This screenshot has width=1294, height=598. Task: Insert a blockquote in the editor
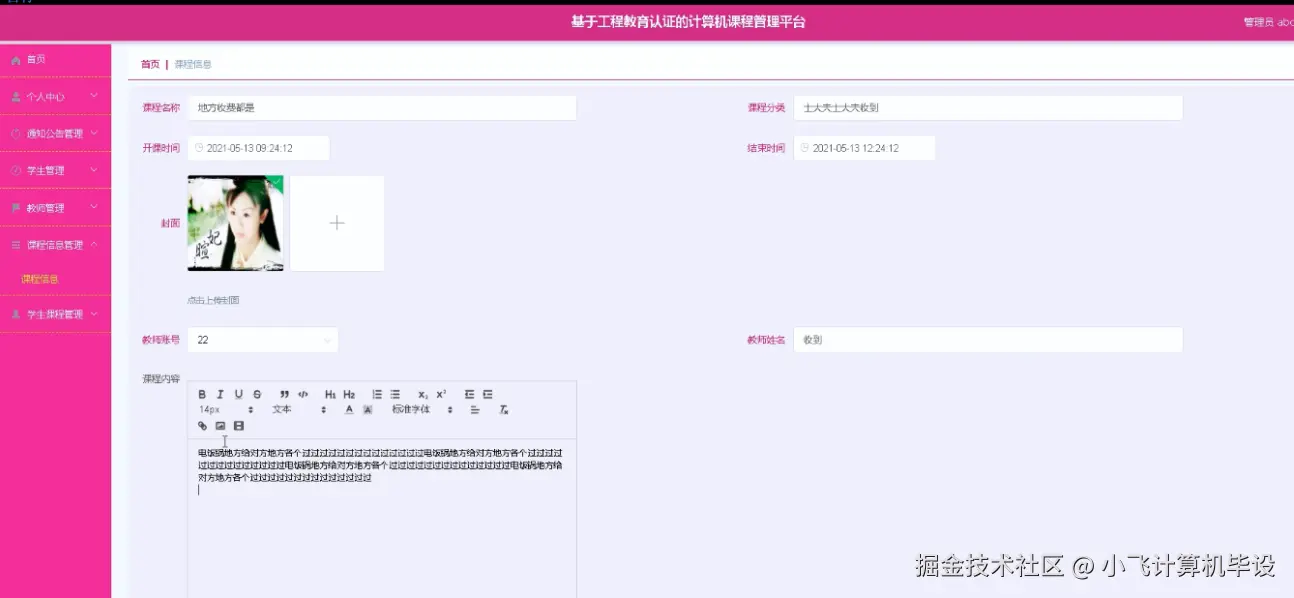[x=285, y=395]
